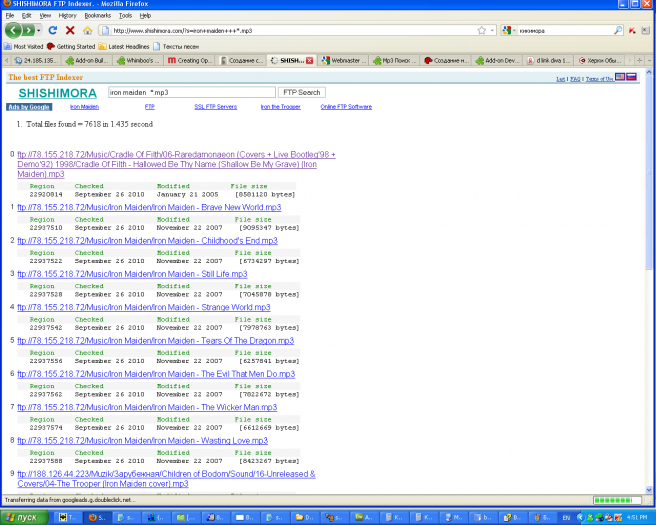Click the SHISHIMORA logo
Screen dimensions: 656x525
[x=58, y=93]
